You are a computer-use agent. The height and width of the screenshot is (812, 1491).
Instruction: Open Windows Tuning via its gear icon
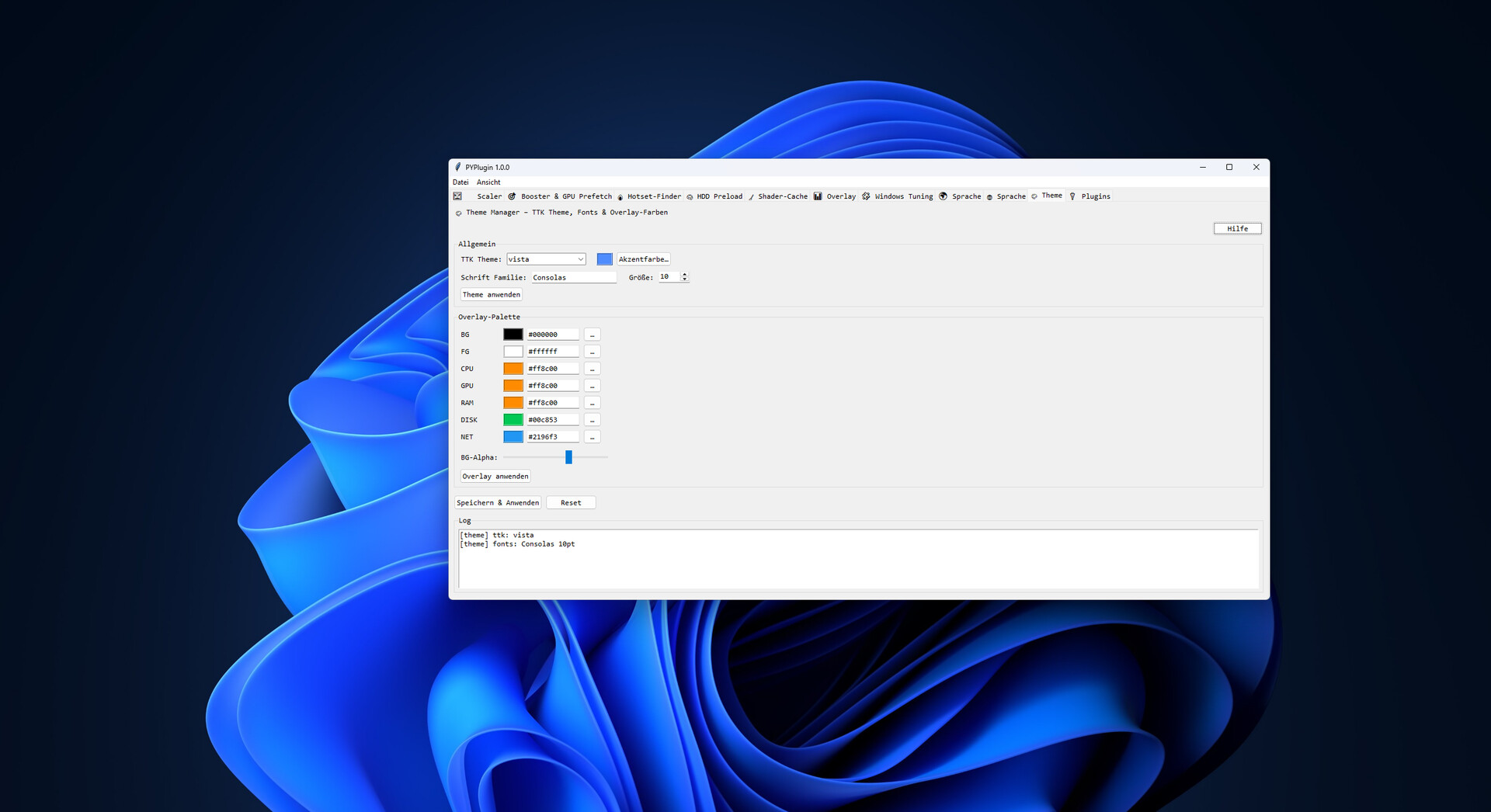pos(865,196)
